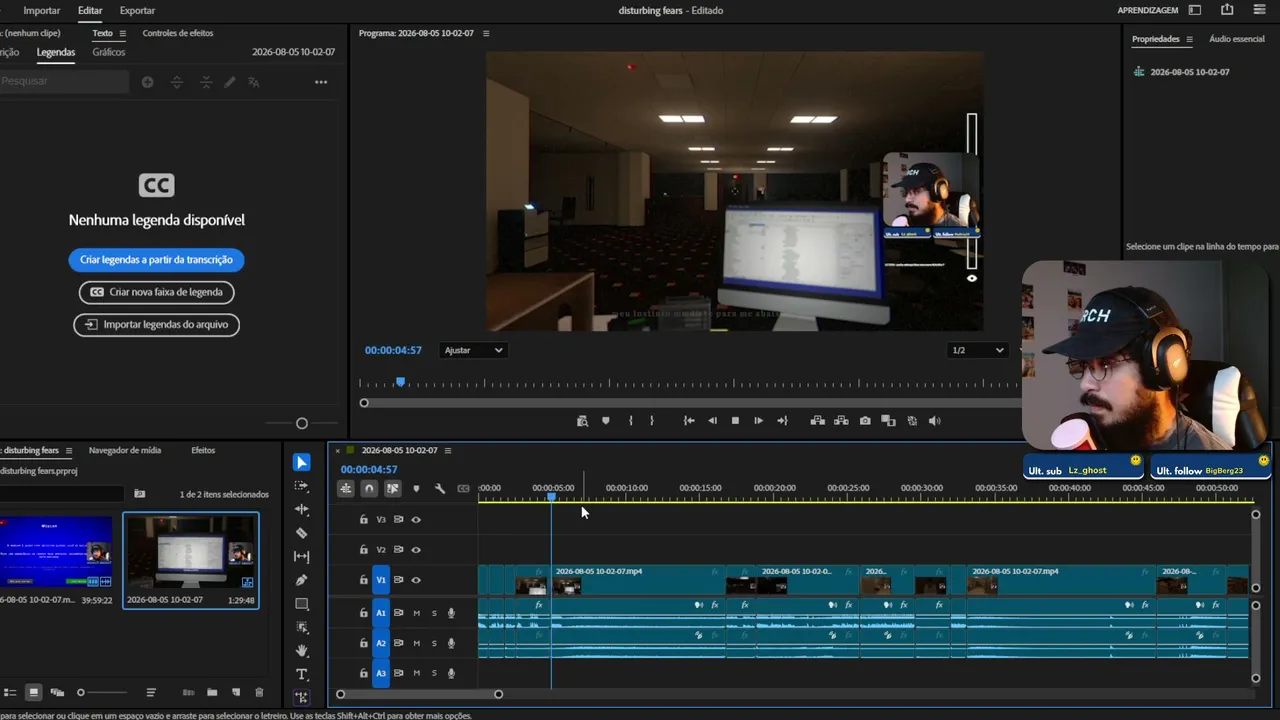This screenshot has width=1280, height=720.
Task: Select the Hand tool
Action: 302,651
